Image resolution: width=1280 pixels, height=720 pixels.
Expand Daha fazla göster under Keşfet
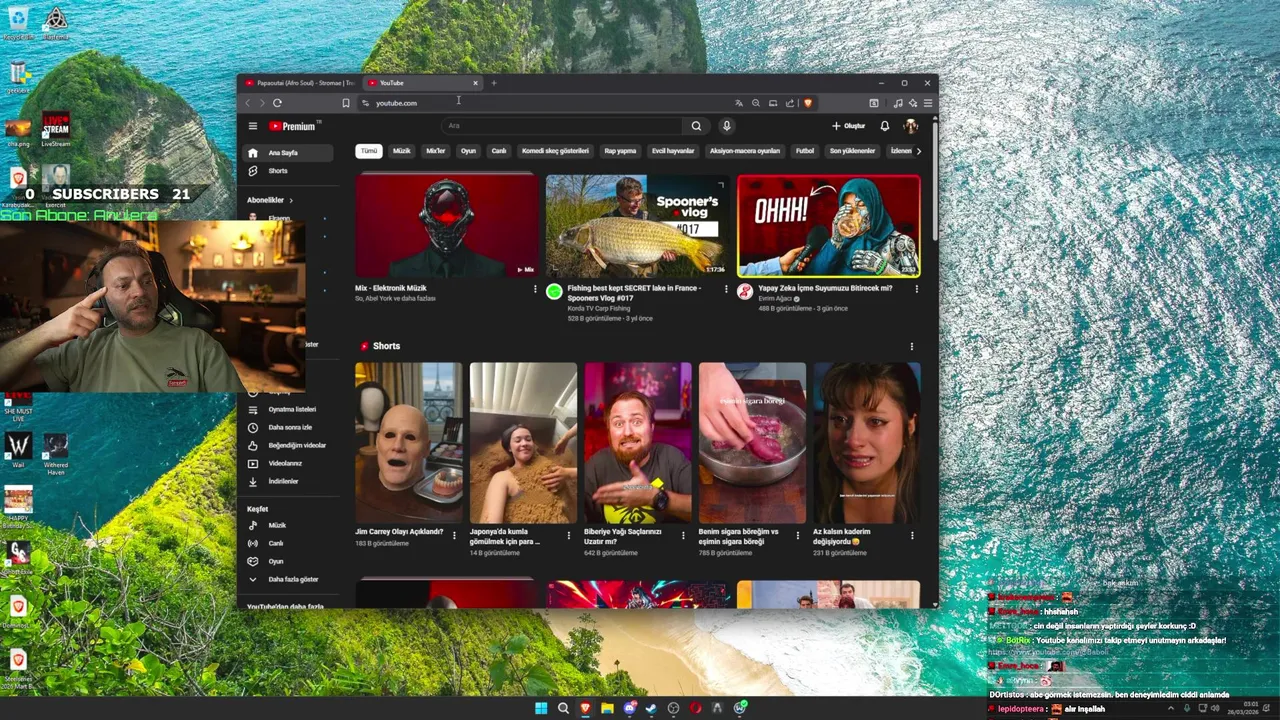pyautogui.click(x=290, y=579)
